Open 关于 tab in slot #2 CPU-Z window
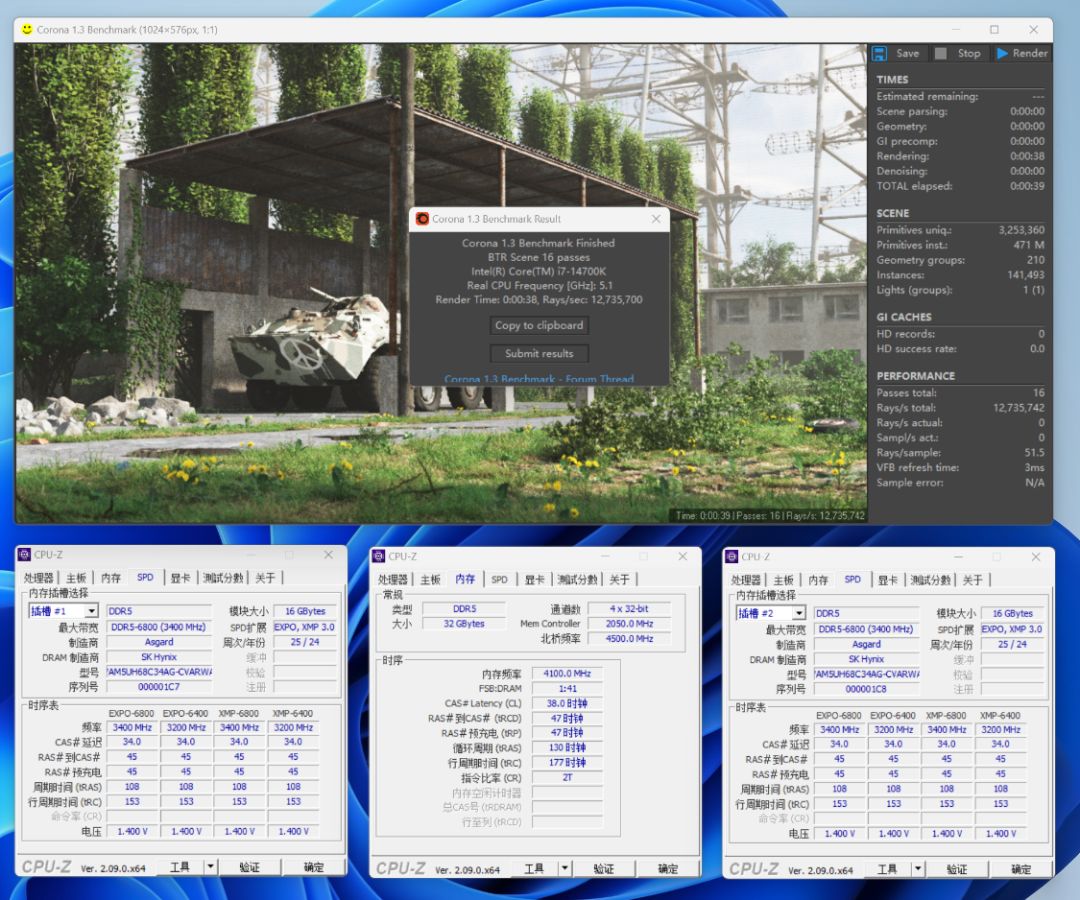The width and height of the screenshot is (1080, 900). [973, 580]
